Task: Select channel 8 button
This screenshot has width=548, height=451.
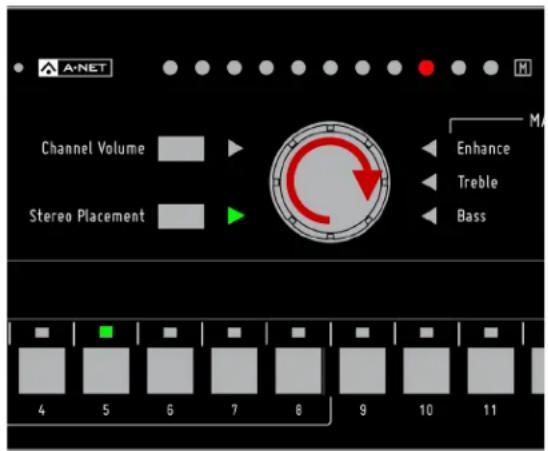Action: 298,371
